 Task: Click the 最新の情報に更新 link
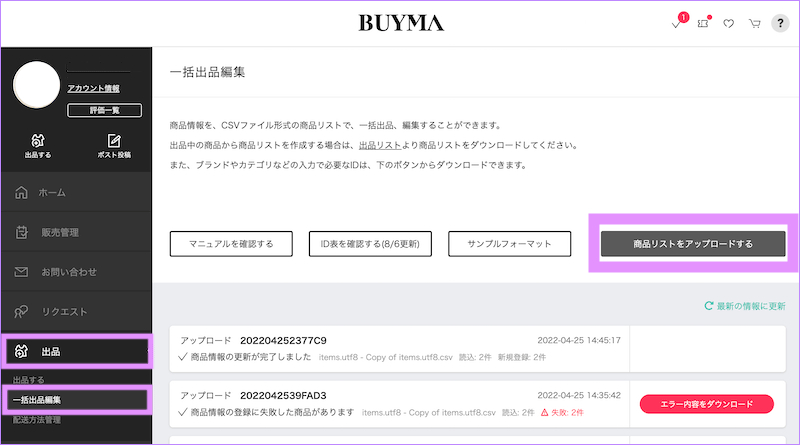pos(751,306)
